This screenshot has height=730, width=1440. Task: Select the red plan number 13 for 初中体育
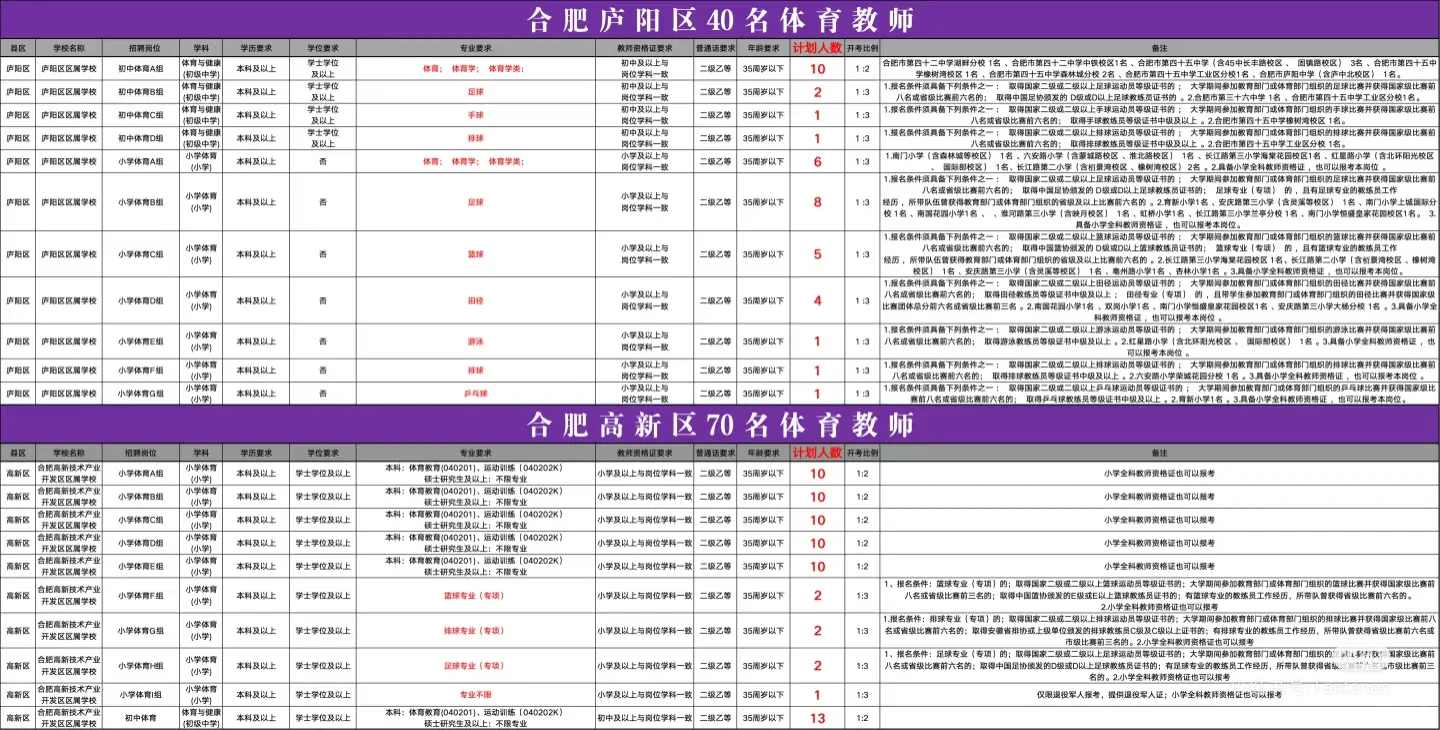coord(818,716)
